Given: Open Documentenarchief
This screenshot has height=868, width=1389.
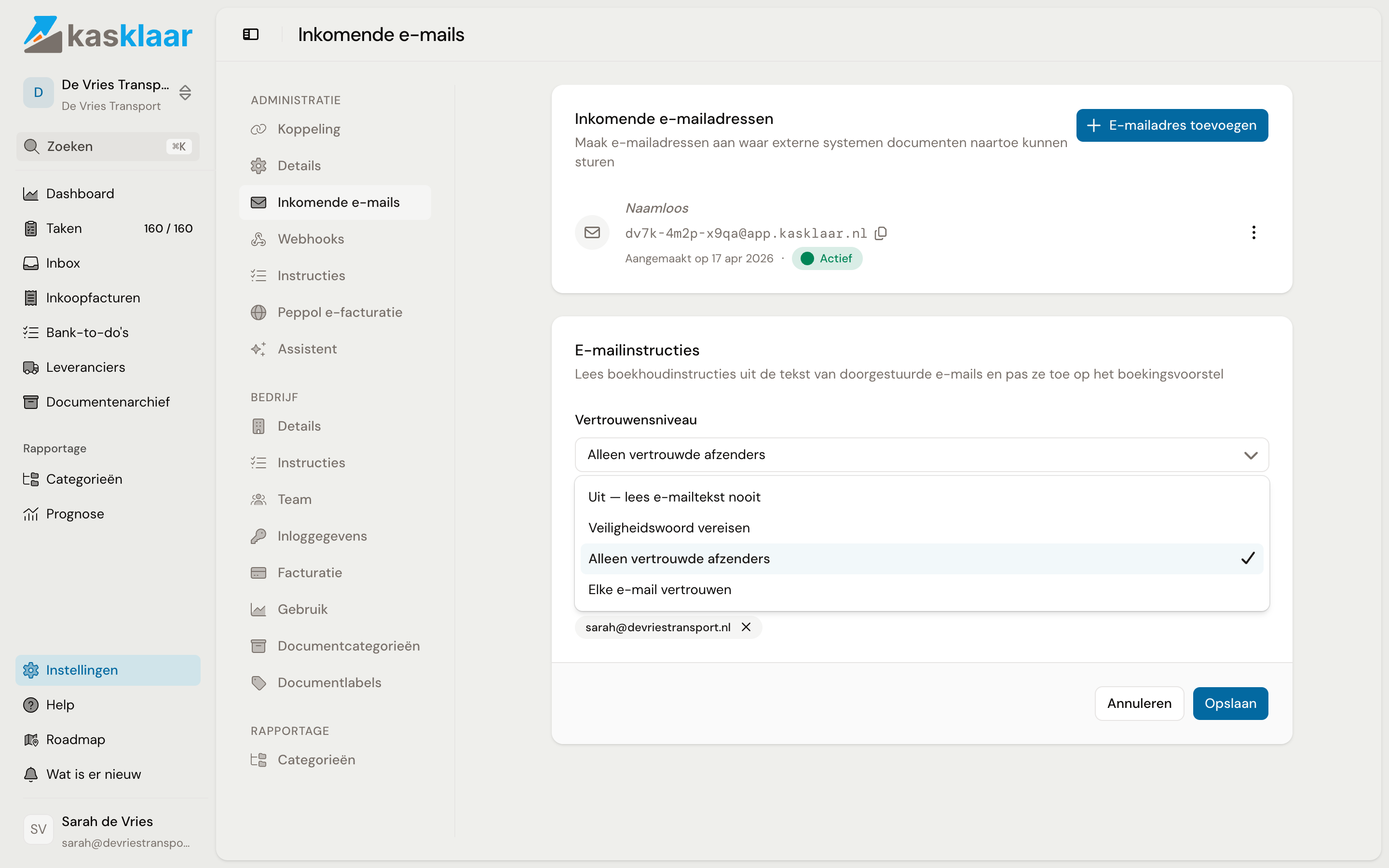Looking at the screenshot, I should click(x=108, y=402).
